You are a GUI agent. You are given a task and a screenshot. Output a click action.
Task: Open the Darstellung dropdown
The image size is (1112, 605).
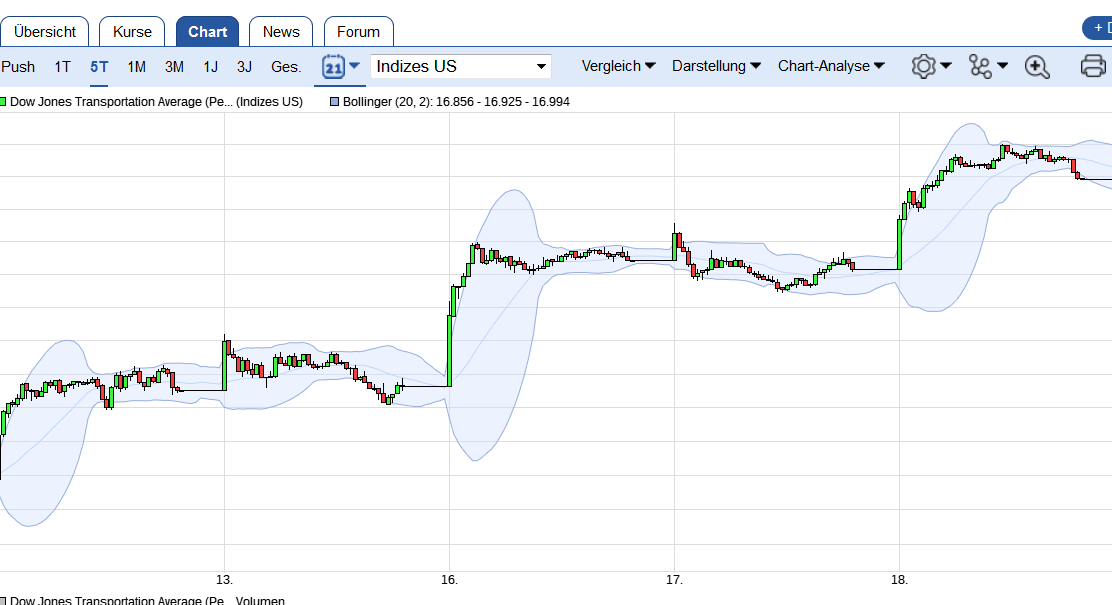pos(716,66)
